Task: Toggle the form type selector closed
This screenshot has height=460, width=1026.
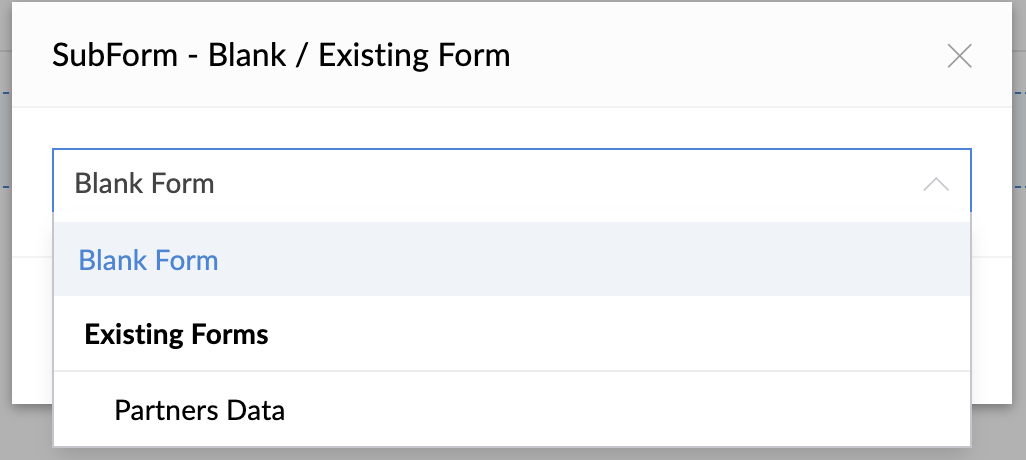Action: (936, 184)
